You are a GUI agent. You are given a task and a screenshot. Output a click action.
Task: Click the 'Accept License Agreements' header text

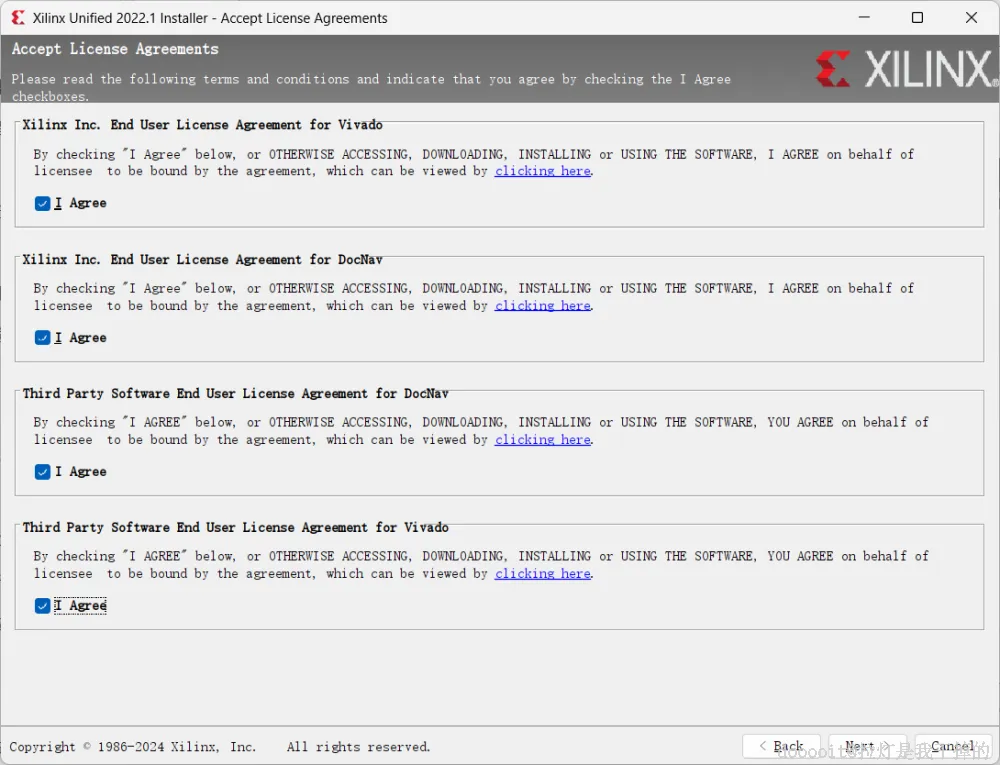pos(115,49)
